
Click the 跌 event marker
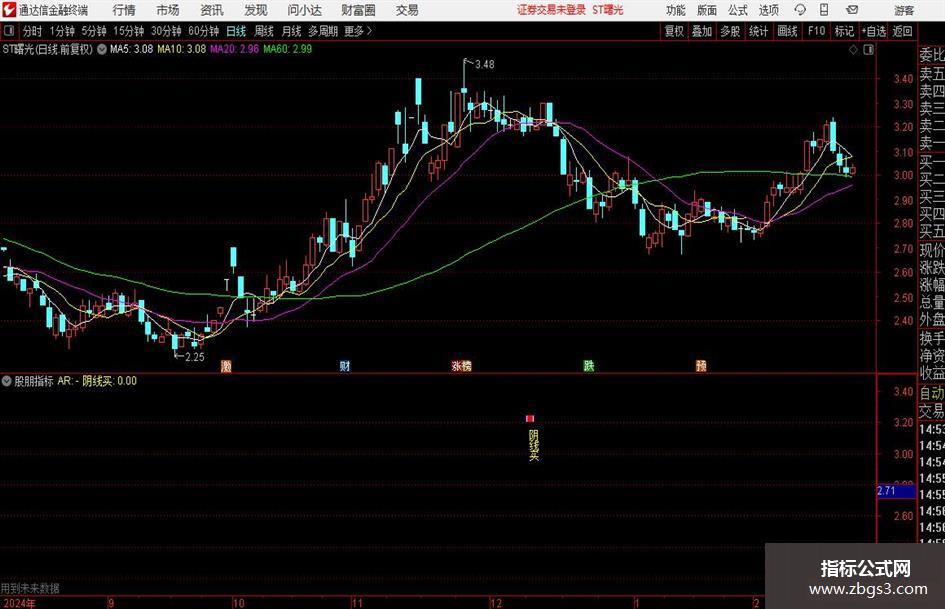[x=589, y=365]
